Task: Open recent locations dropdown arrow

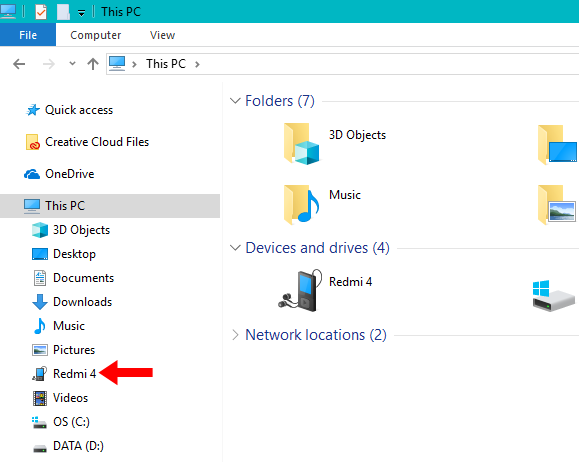Action: click(72, 64)
